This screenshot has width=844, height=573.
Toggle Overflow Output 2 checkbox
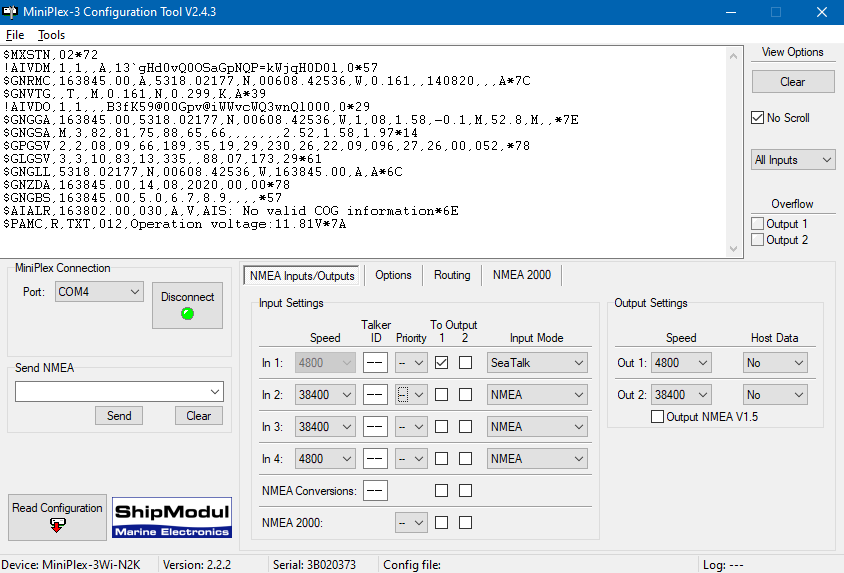[779, 240]
